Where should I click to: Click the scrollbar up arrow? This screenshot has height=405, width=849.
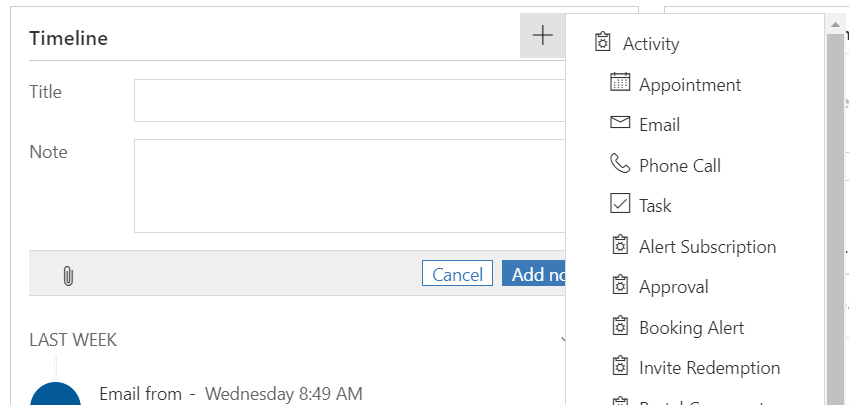pyautogui.click(x=834, y=24)
